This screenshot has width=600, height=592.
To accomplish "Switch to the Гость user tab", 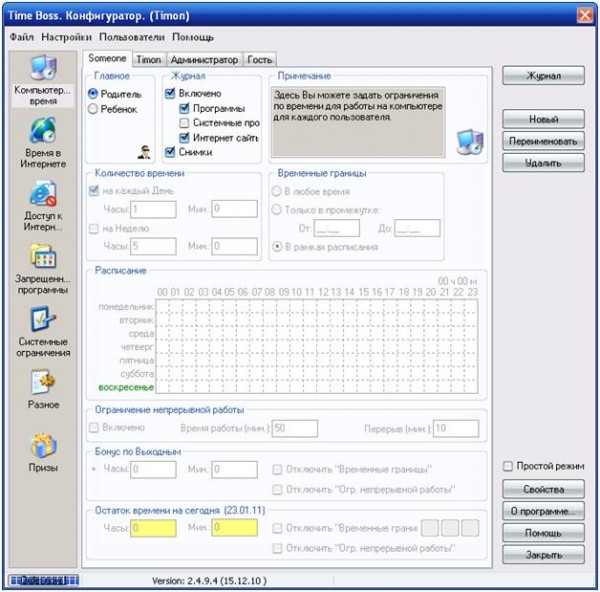I will [260, 60].
